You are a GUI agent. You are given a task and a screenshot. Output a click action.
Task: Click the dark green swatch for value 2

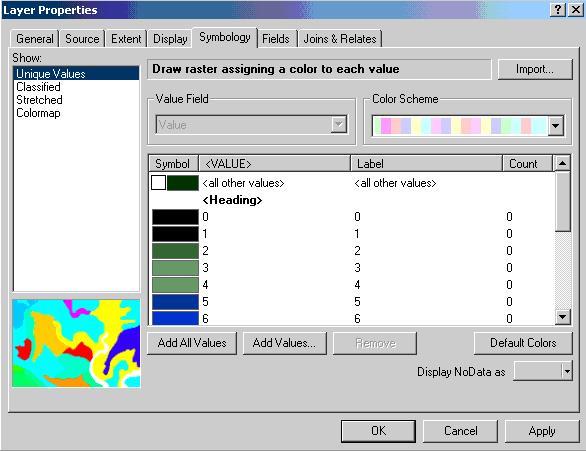[175, 251]
